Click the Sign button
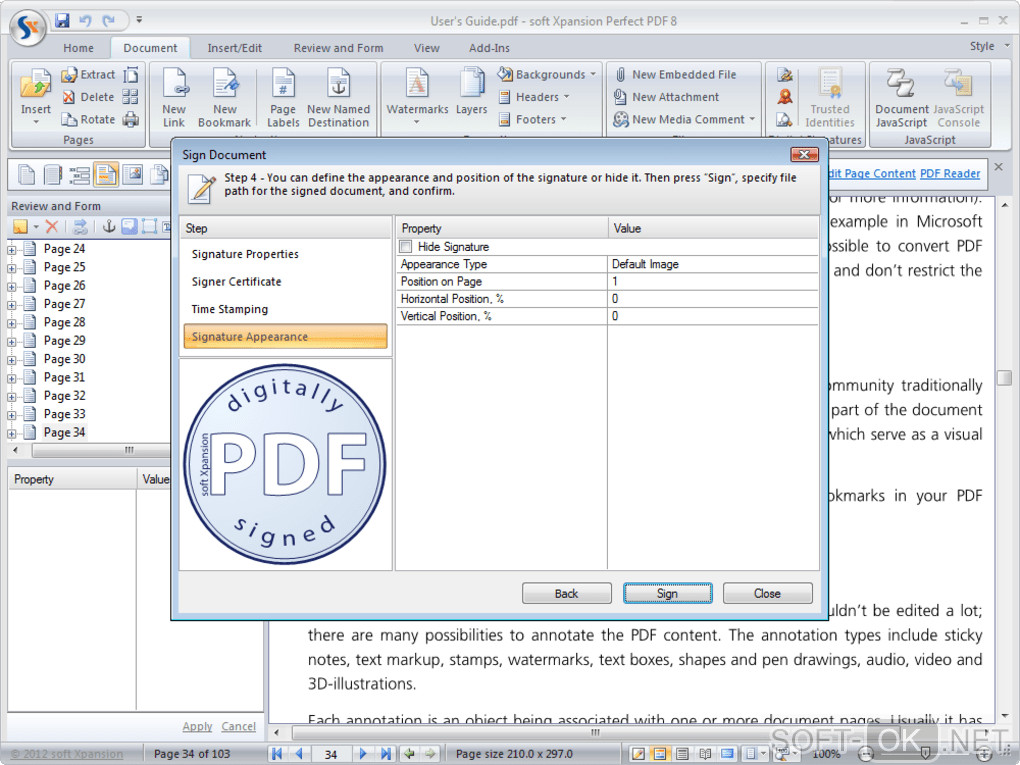The height and width of the screenshot is (765, 1020). pyautogui.click(x=667, y=593)
